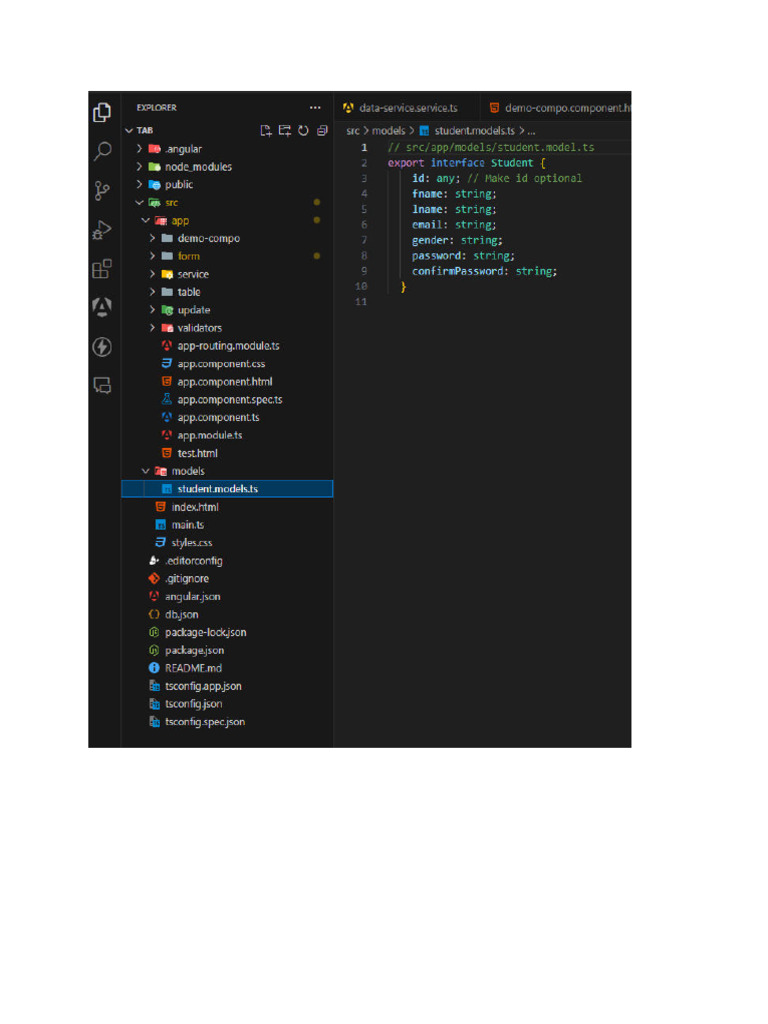Screen dimensions: 768x1024
Task: Open app.component.ts file
Action: 218,417
